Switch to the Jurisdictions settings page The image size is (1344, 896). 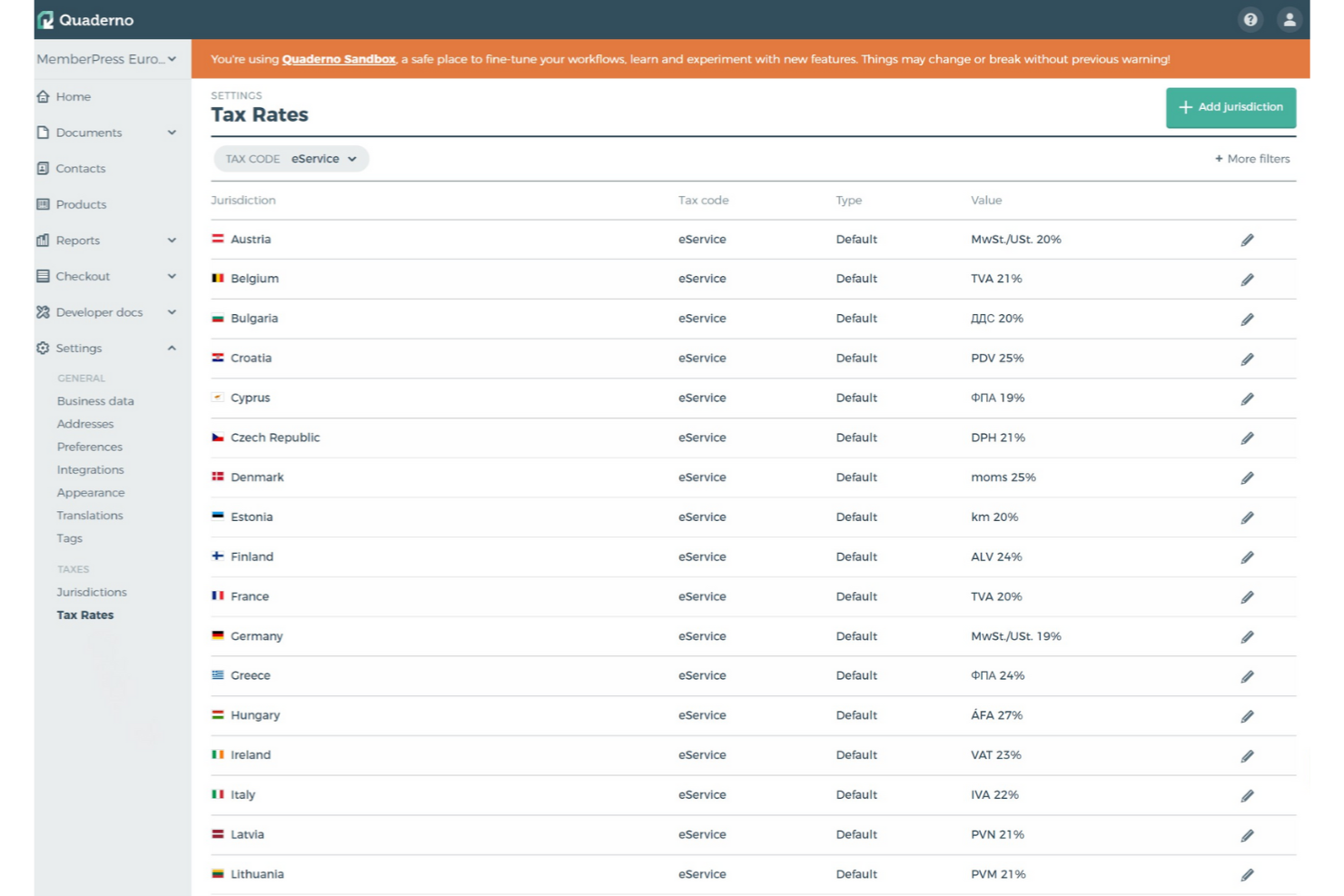click(x=92, y=592)
